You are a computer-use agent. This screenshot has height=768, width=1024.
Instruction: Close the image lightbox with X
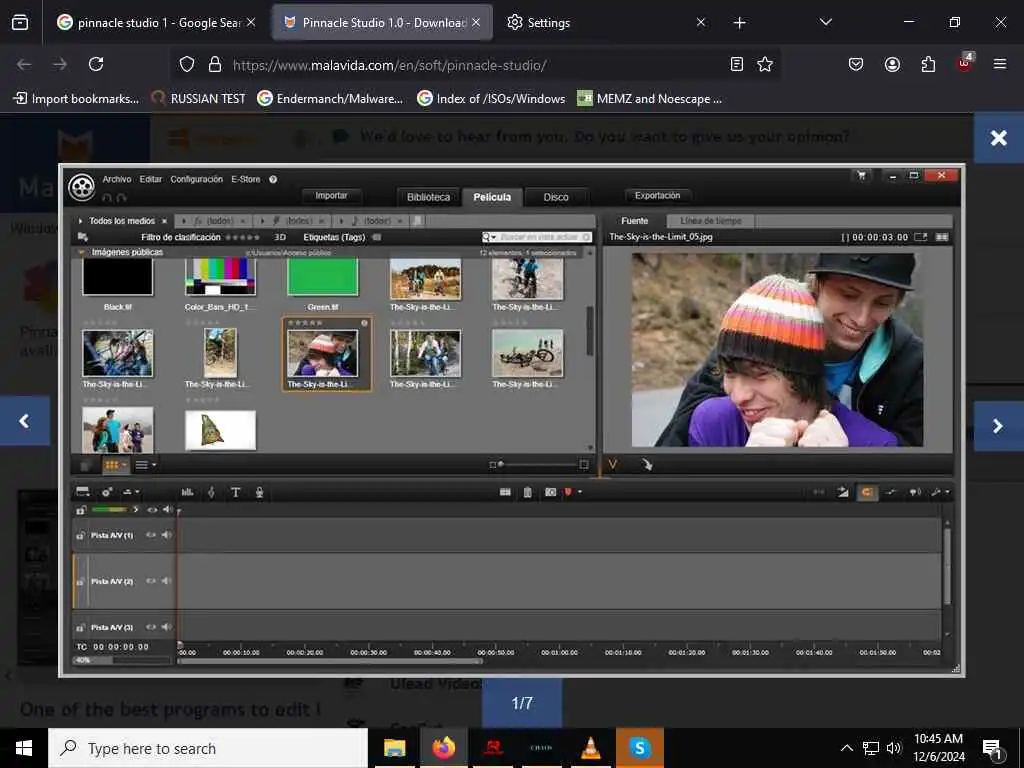click(999, 138)
